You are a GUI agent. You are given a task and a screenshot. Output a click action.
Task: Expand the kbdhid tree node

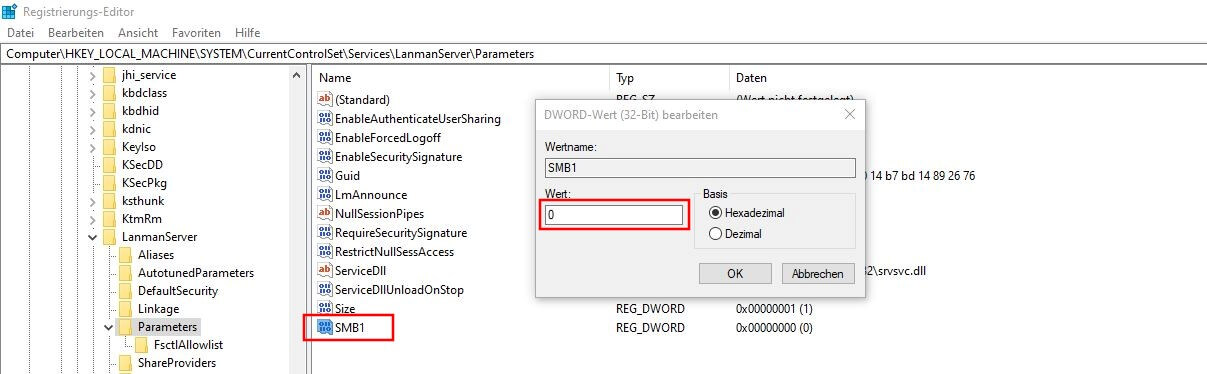coord(93,111)
